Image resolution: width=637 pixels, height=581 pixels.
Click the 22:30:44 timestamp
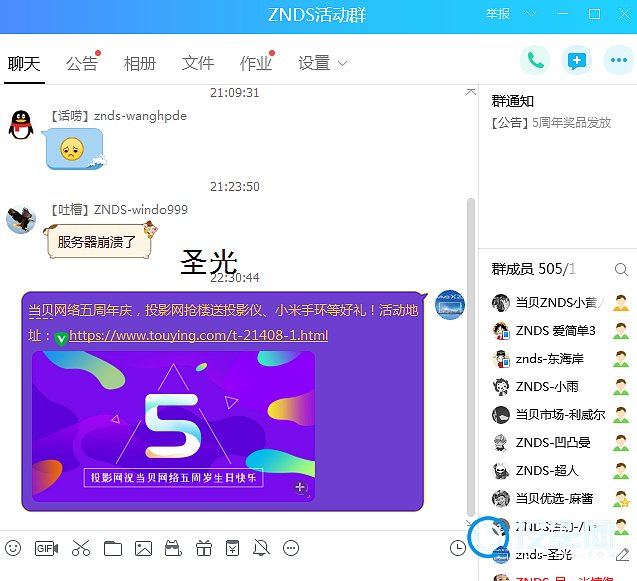[x=235, y=278]
